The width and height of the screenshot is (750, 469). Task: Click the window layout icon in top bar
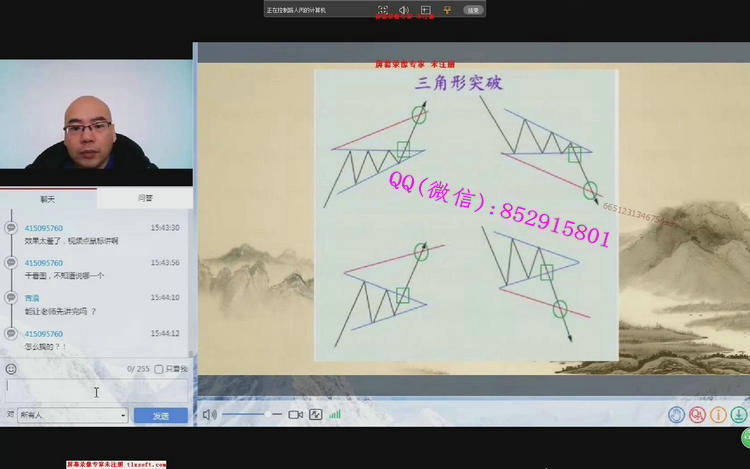tap(425, 10)
